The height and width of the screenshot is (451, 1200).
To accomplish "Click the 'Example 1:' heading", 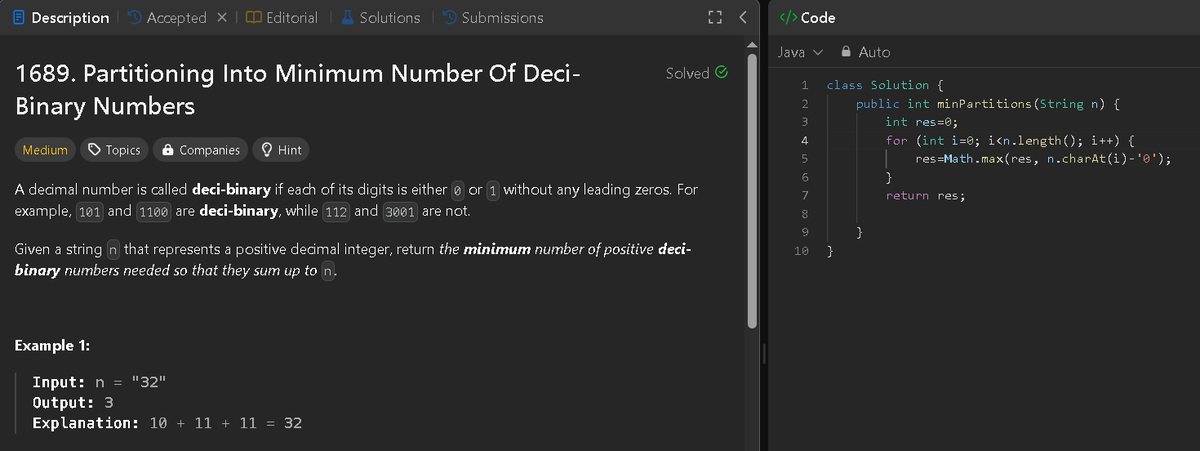I will pos(54,346).
